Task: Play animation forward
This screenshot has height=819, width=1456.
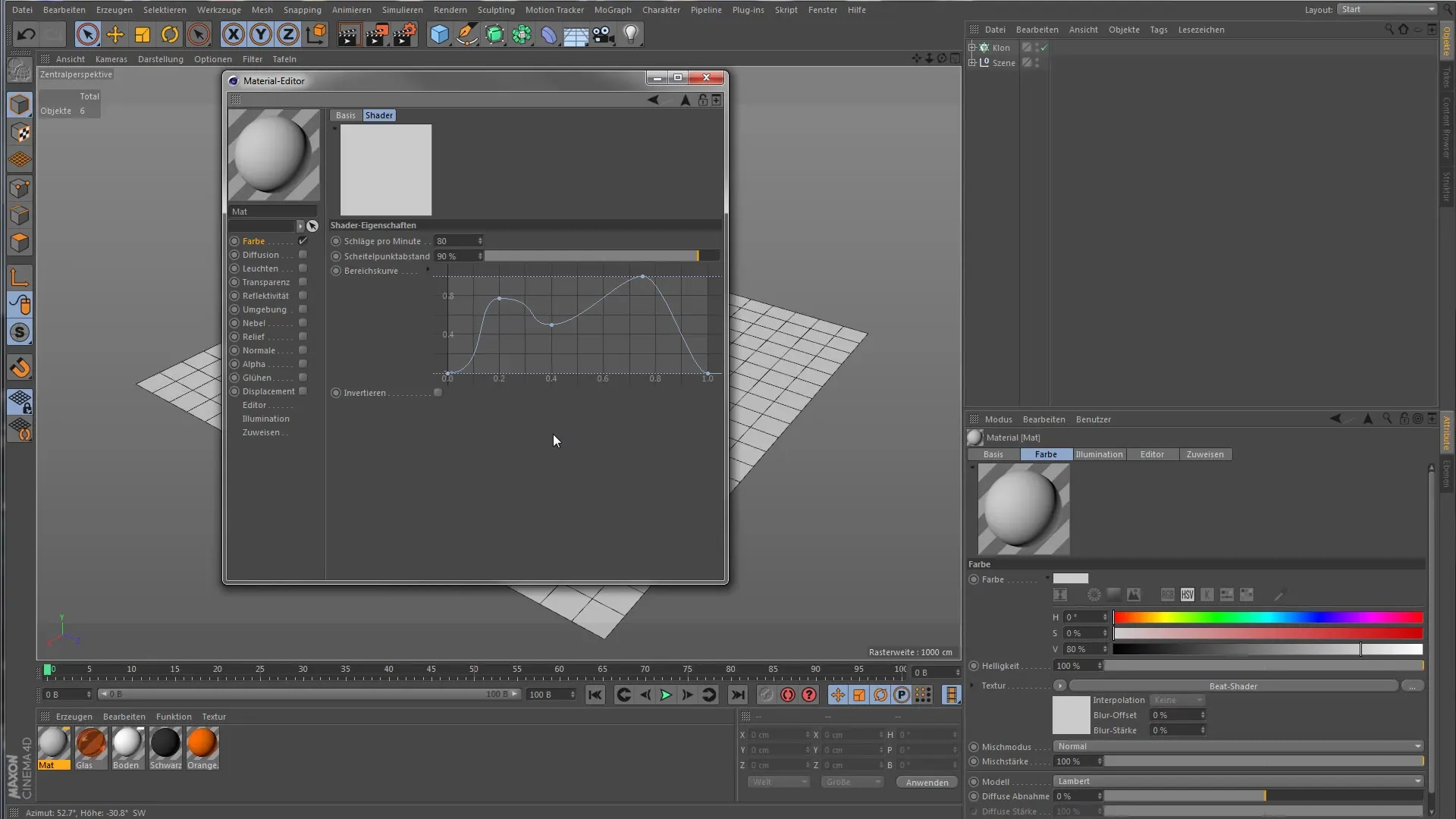Action: tap(666, 695)
